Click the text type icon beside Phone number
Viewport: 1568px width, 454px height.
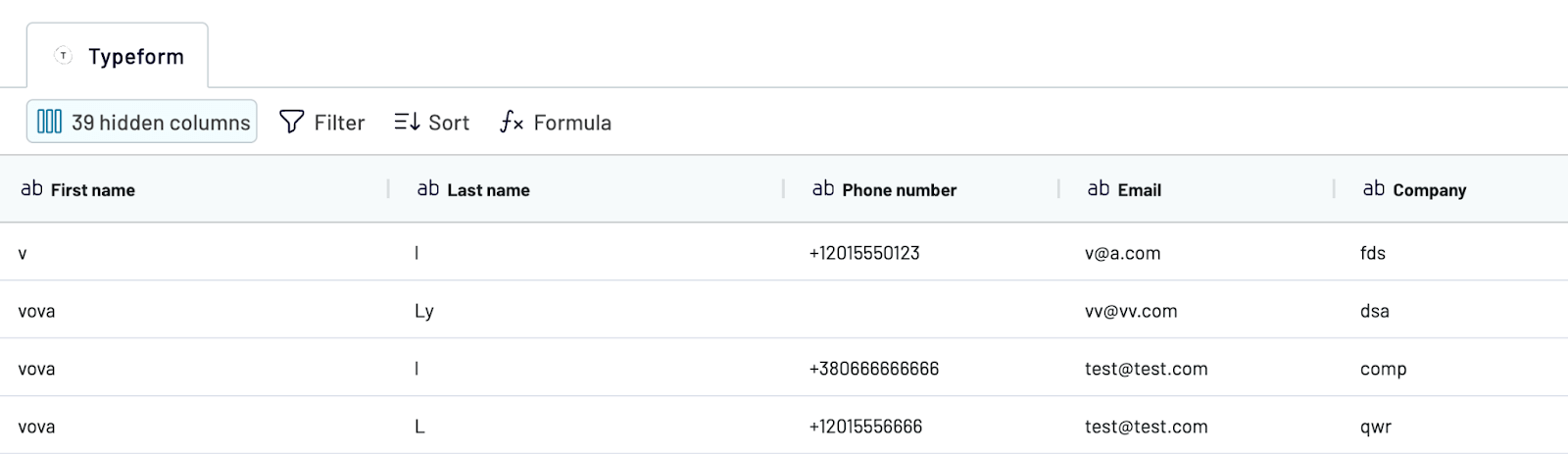tap(823, 188)
